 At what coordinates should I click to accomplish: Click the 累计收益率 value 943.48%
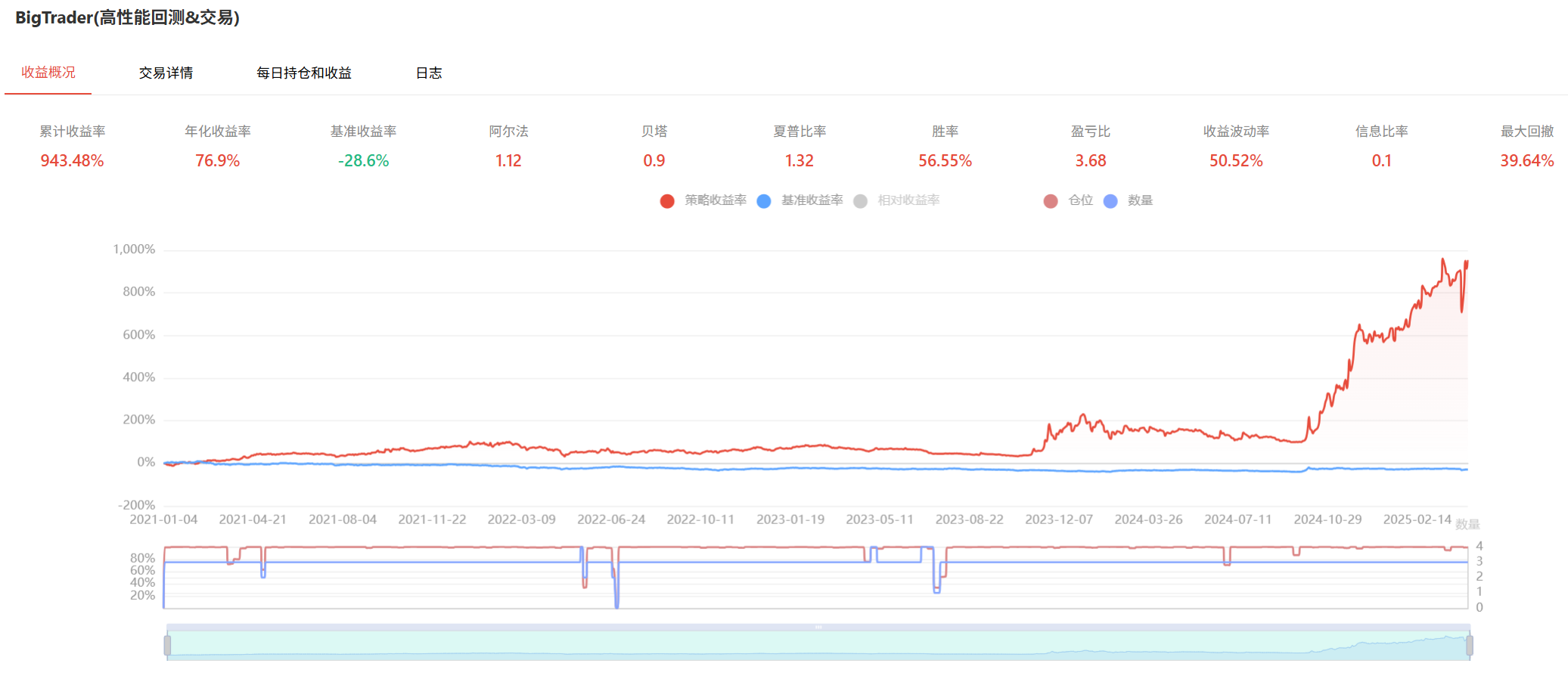pos(72,161)
